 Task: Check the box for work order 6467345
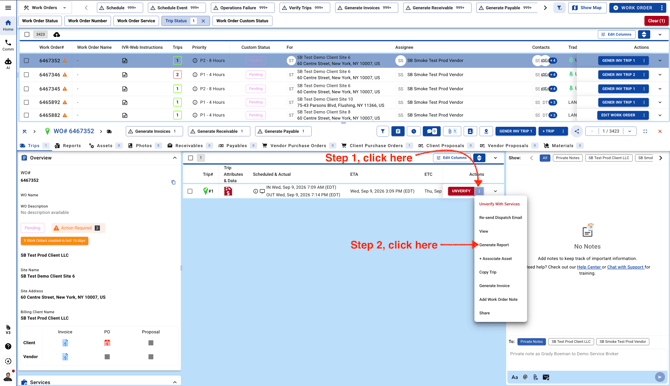pyautogui.click(x=26, y=89)
